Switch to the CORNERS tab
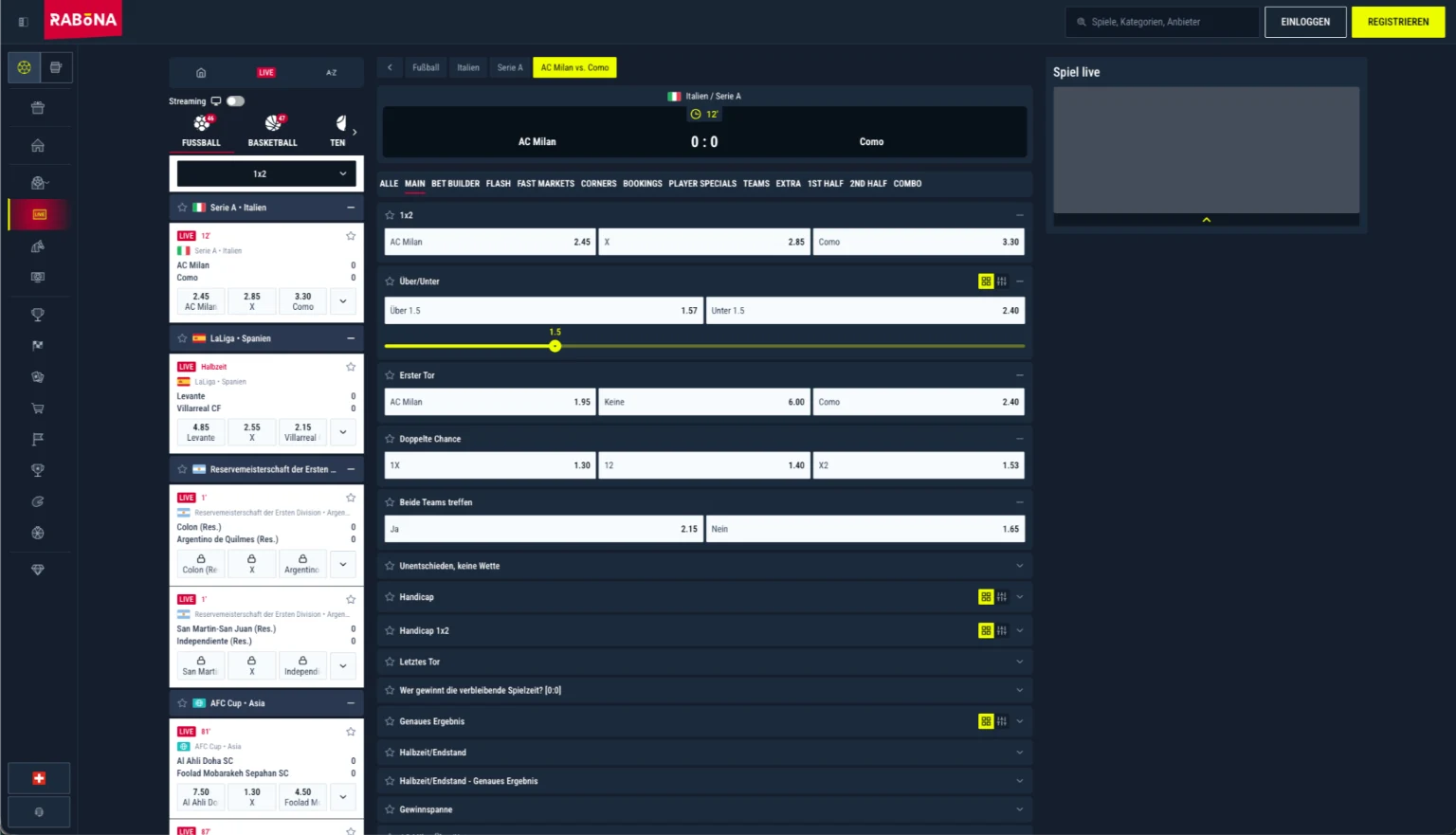This screenshot has width=1456, height=835. [x=598, y=184]
